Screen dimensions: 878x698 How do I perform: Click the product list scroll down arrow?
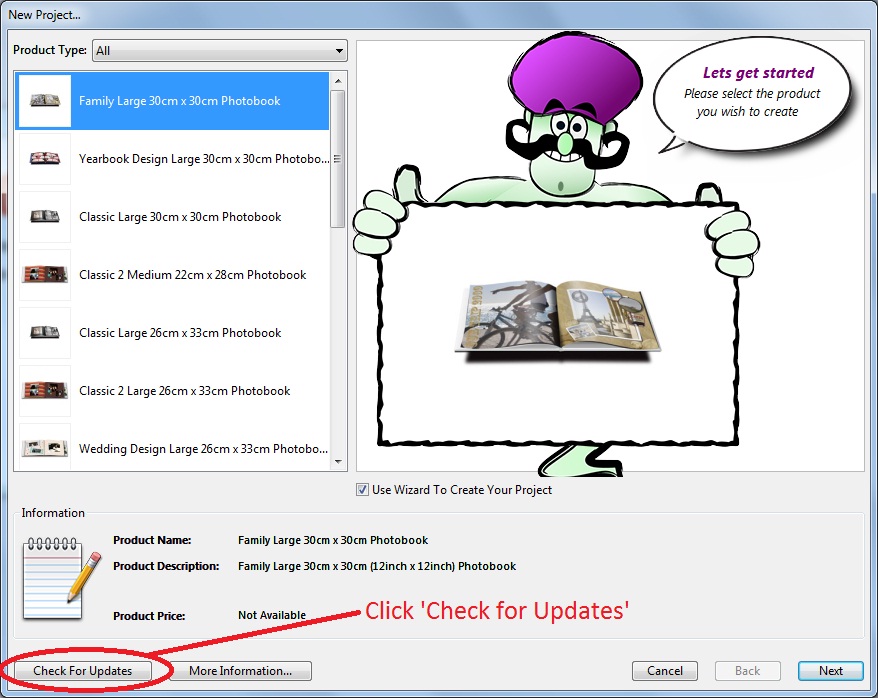[x=338, y=462]
